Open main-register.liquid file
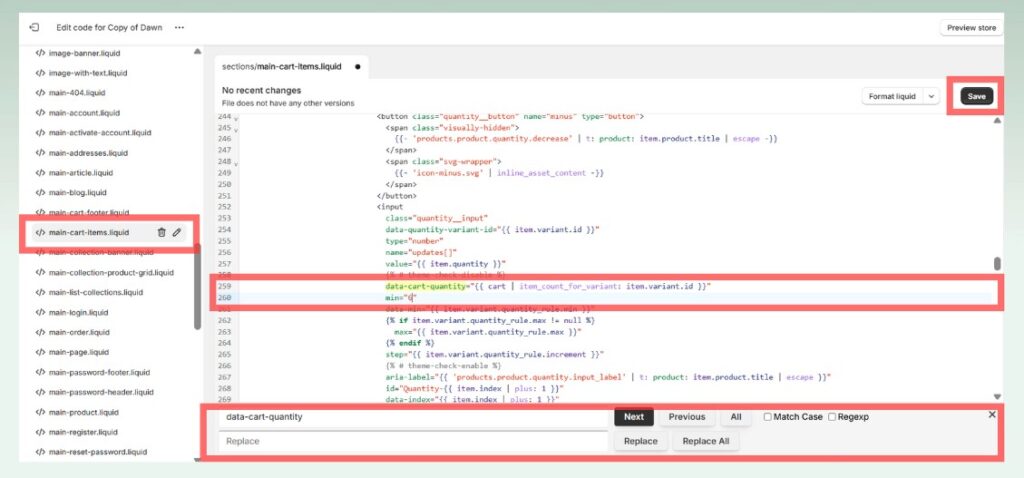The height and width of the screenshot is (478, 1024). pyautogui.click(x=84, y=432)
